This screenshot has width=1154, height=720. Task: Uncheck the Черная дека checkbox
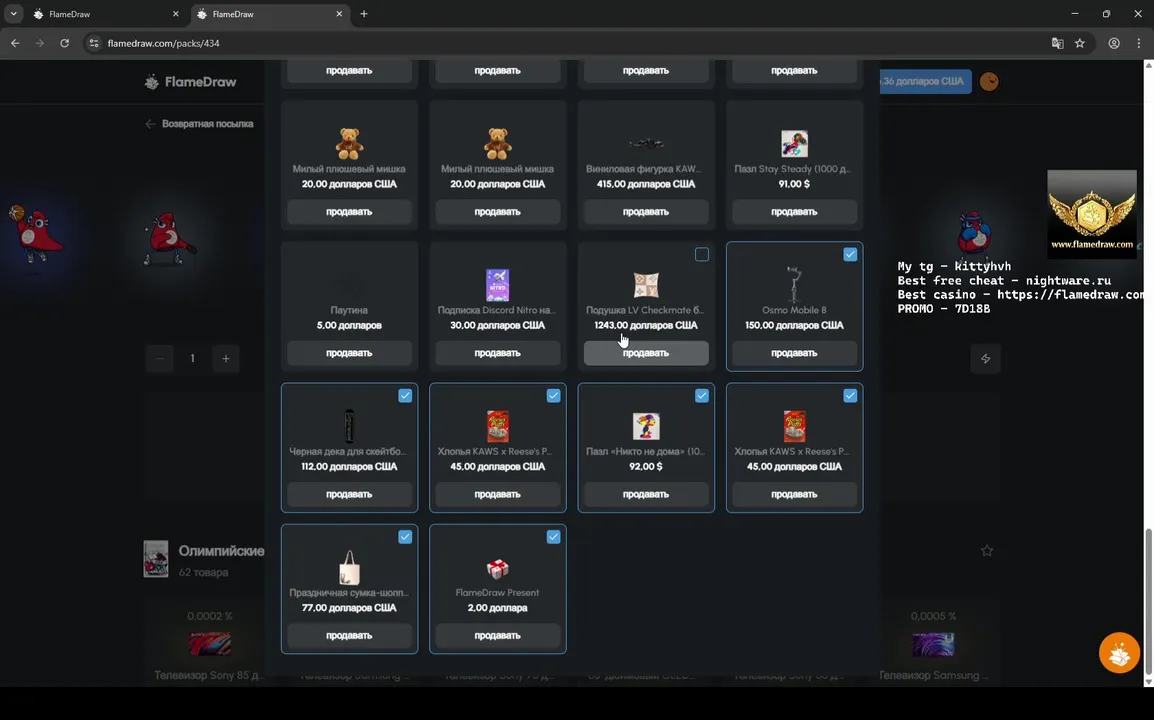tap(405, 395)
